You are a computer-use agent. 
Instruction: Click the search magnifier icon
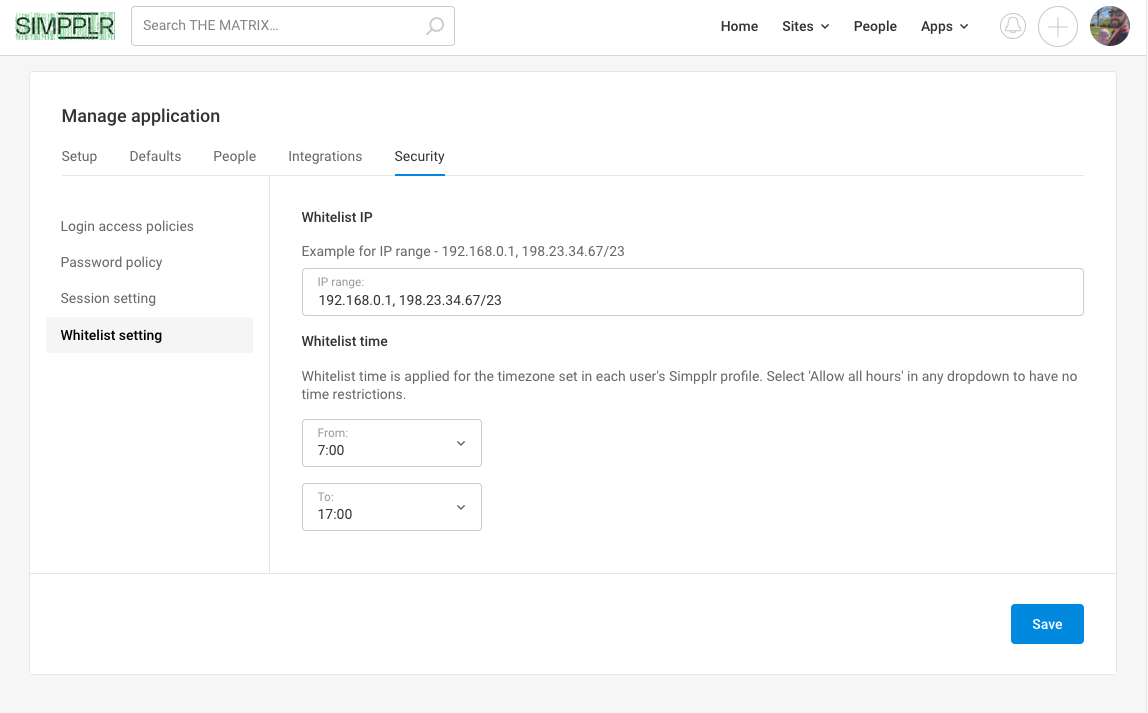(435, 26)
